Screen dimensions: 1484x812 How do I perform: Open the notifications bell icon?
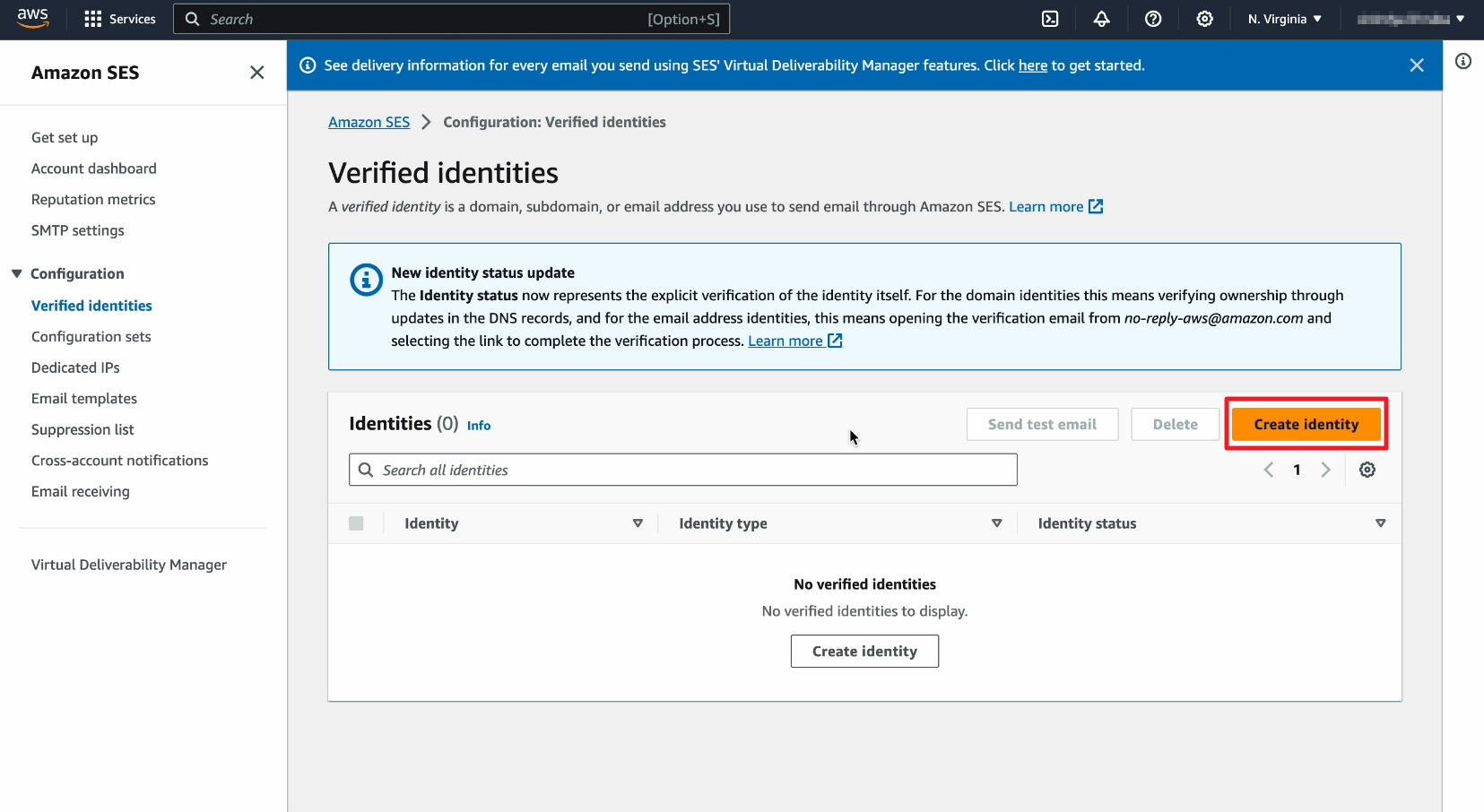point(1101,19)
